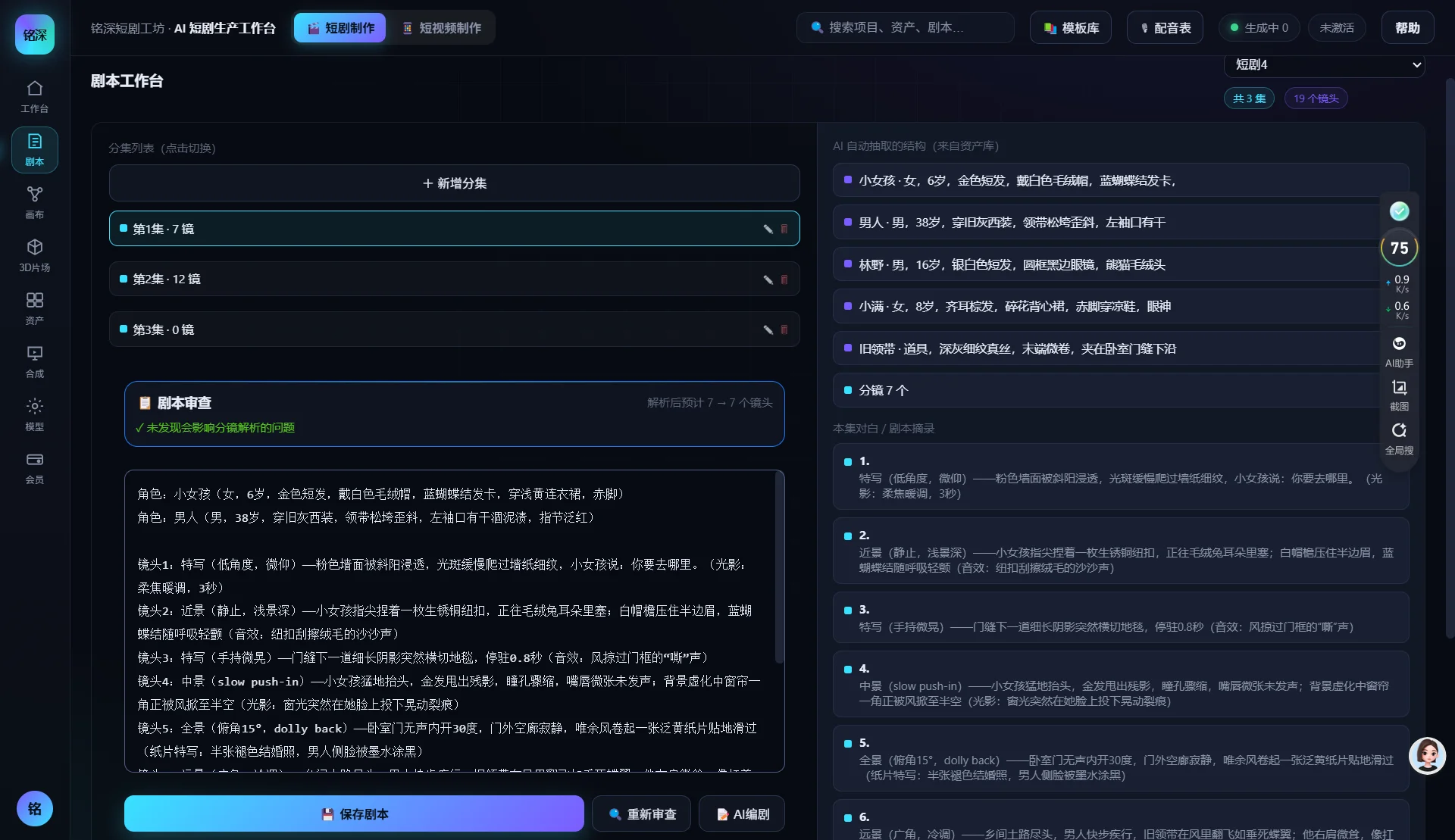Click the 铭深 logo at top left
This screenshot has height=840, width=1455.
point(35,34)
